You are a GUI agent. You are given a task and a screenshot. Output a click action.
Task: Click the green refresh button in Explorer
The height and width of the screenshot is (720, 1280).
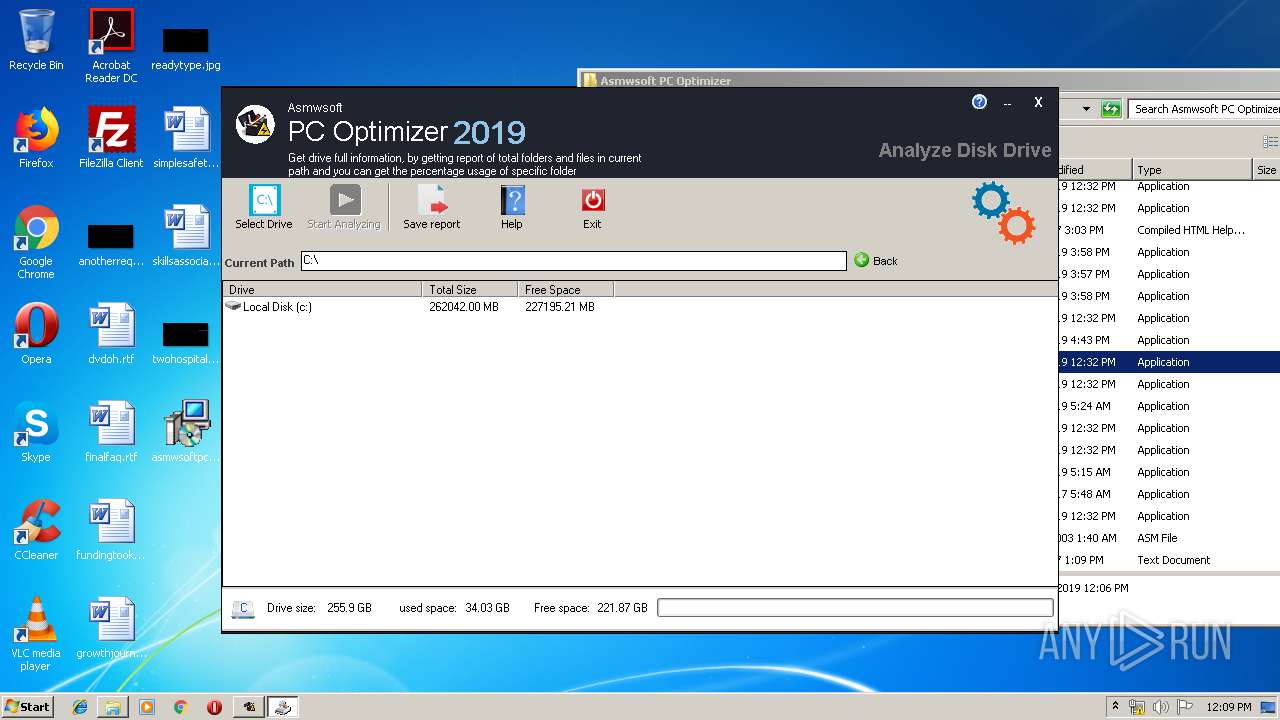pos(1110,109)
